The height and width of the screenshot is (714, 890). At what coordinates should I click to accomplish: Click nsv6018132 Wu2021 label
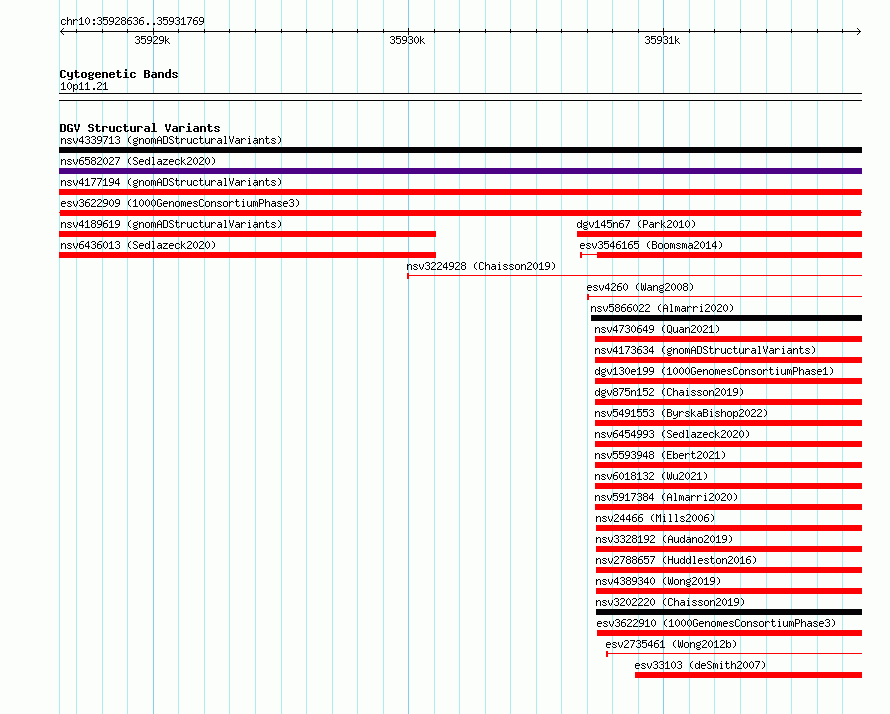coord(651,476)
